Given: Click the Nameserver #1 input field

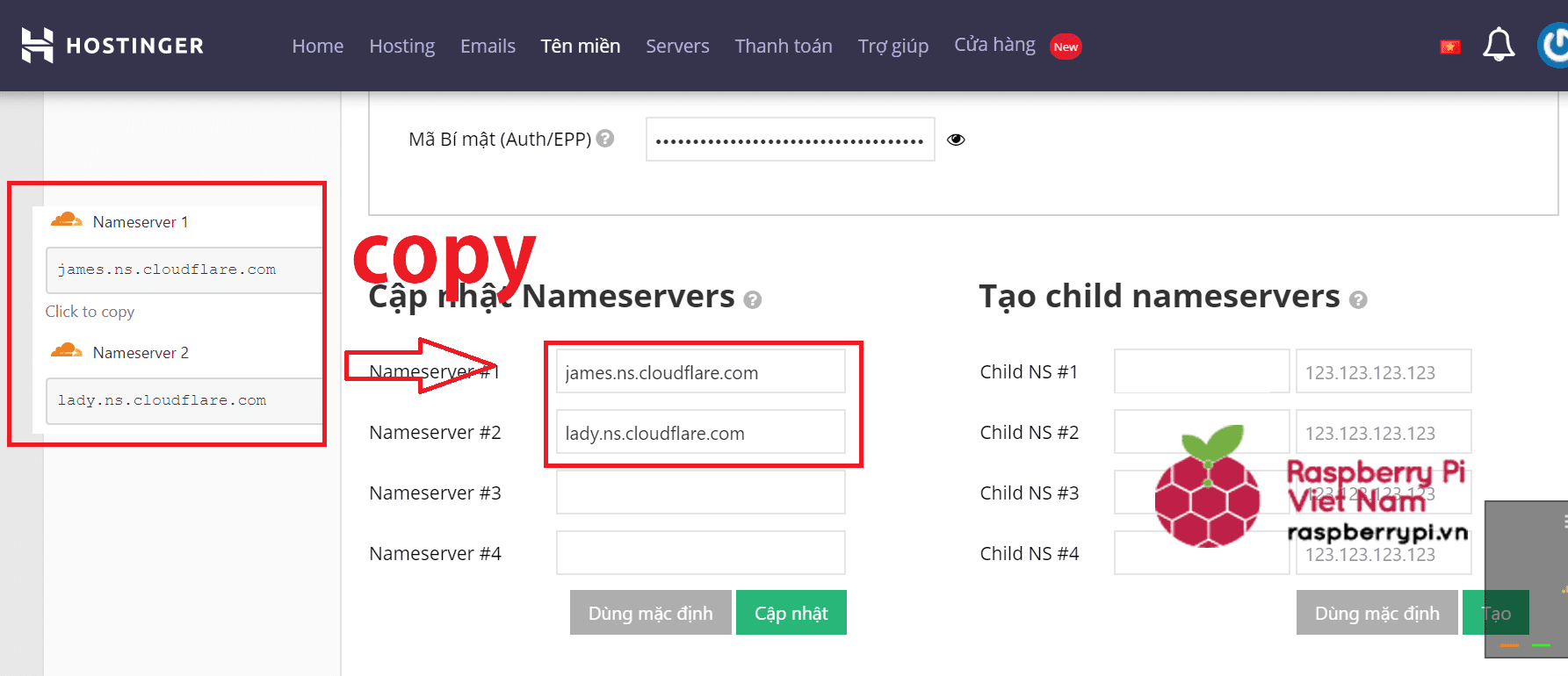Looking at the screenshot, I should point(700,372).
